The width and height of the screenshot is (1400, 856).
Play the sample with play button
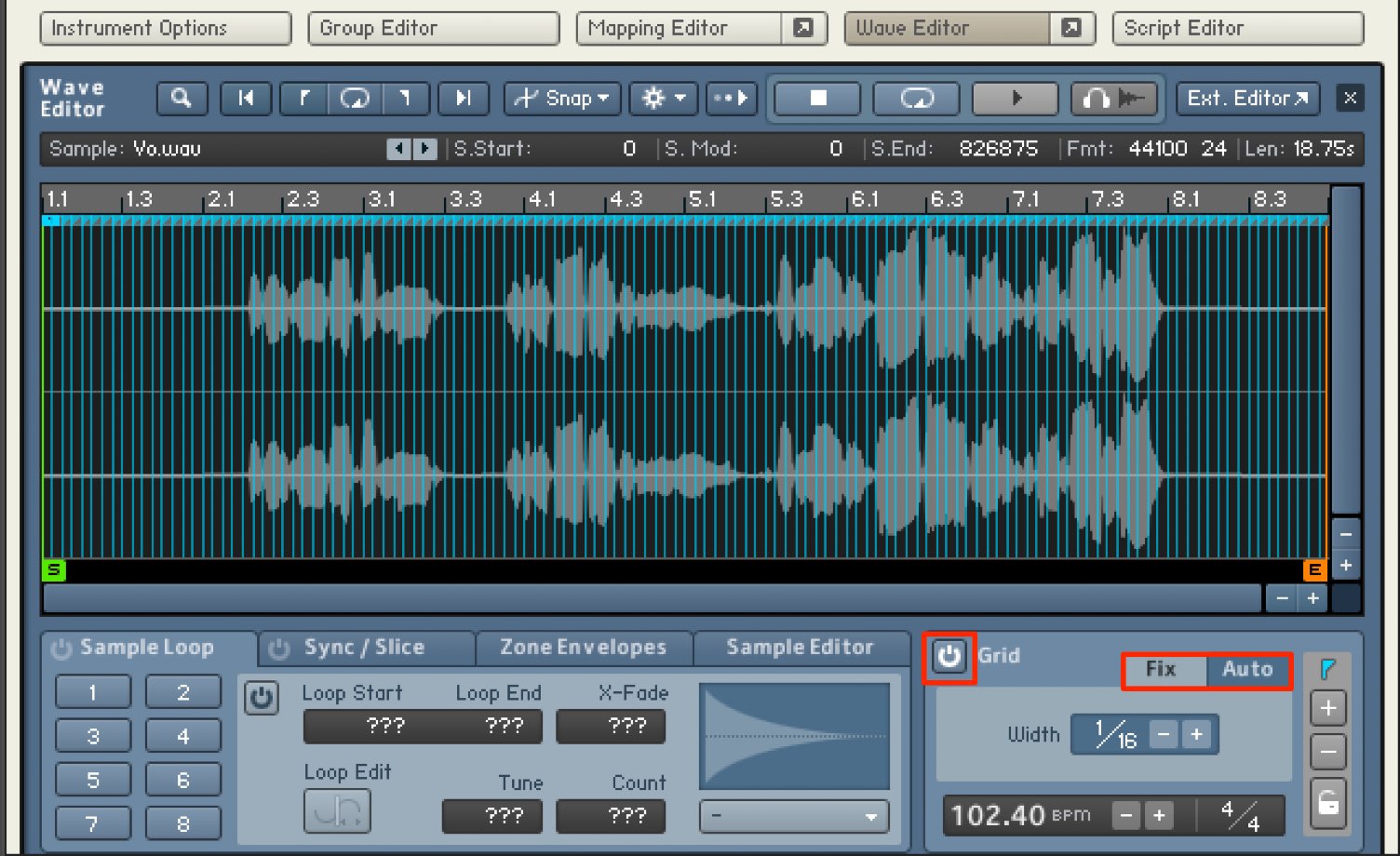[x=1016, y=99]
